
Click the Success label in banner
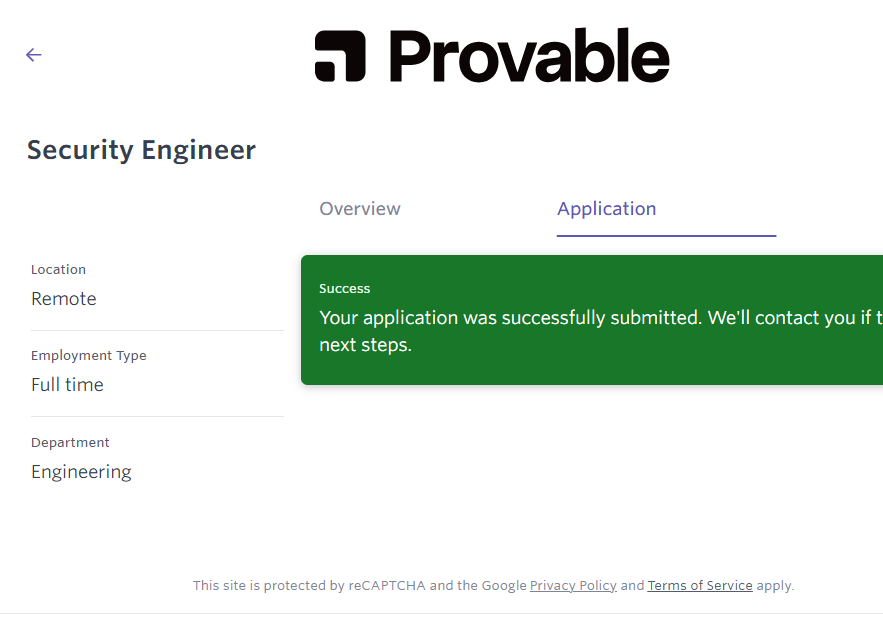pyautogui.click(x=345, y=289)
